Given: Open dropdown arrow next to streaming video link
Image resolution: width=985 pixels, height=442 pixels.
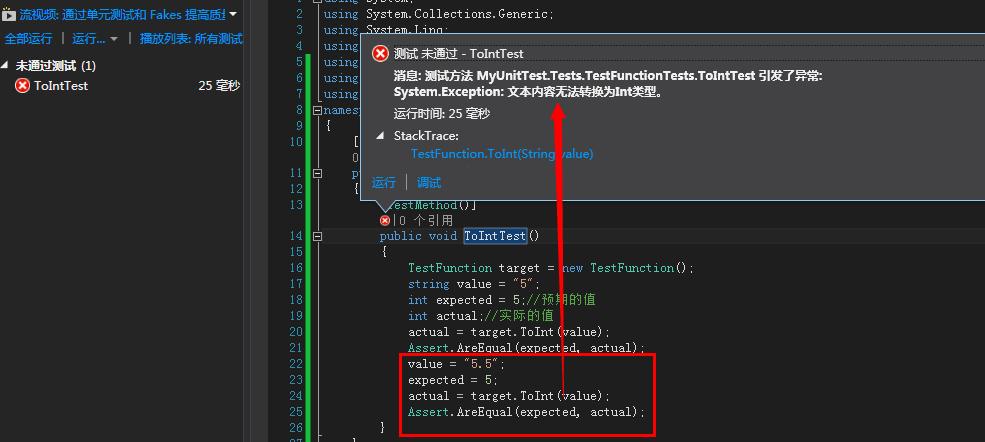Looking at the screenshot, I should tap(233, 15).
